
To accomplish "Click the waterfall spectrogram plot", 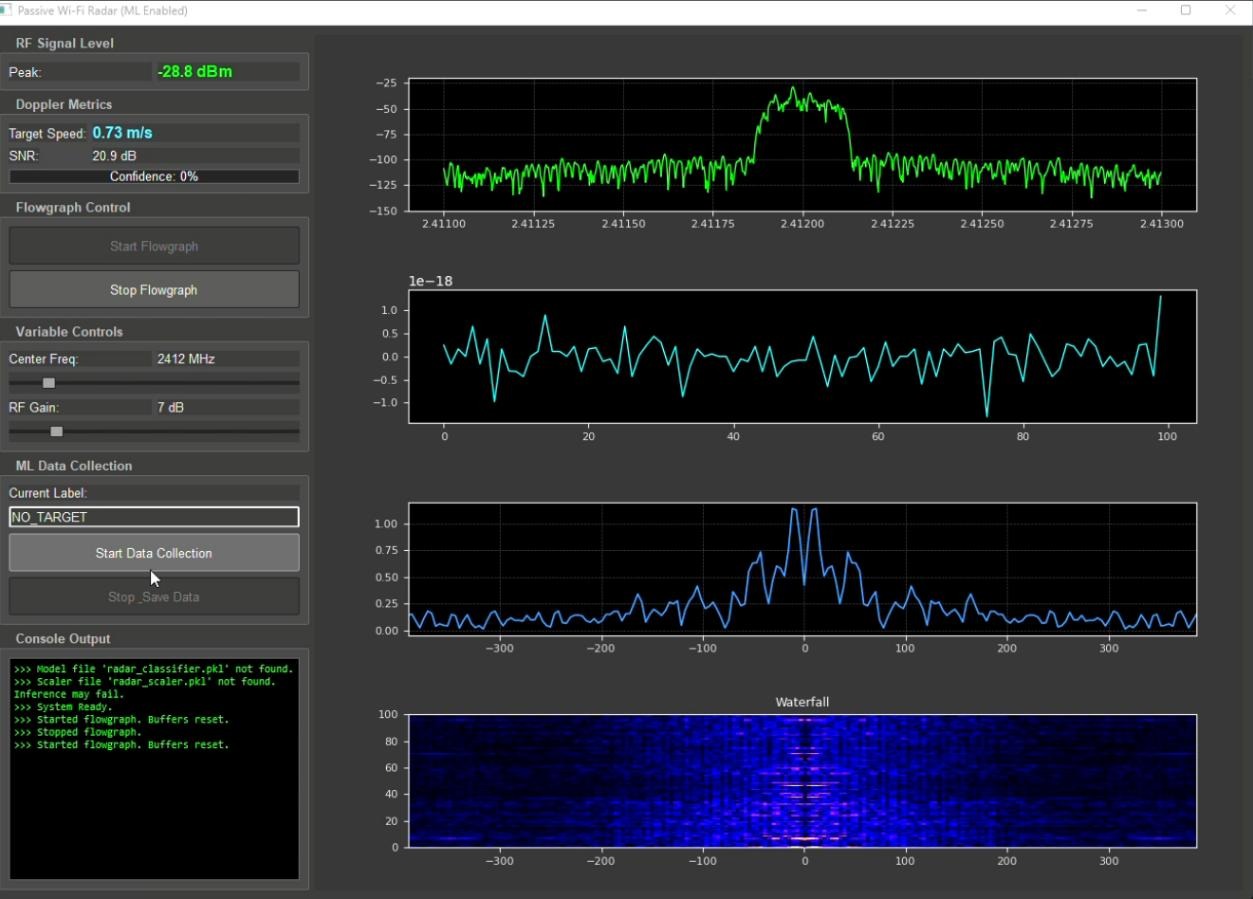I will tap(802, 781).
